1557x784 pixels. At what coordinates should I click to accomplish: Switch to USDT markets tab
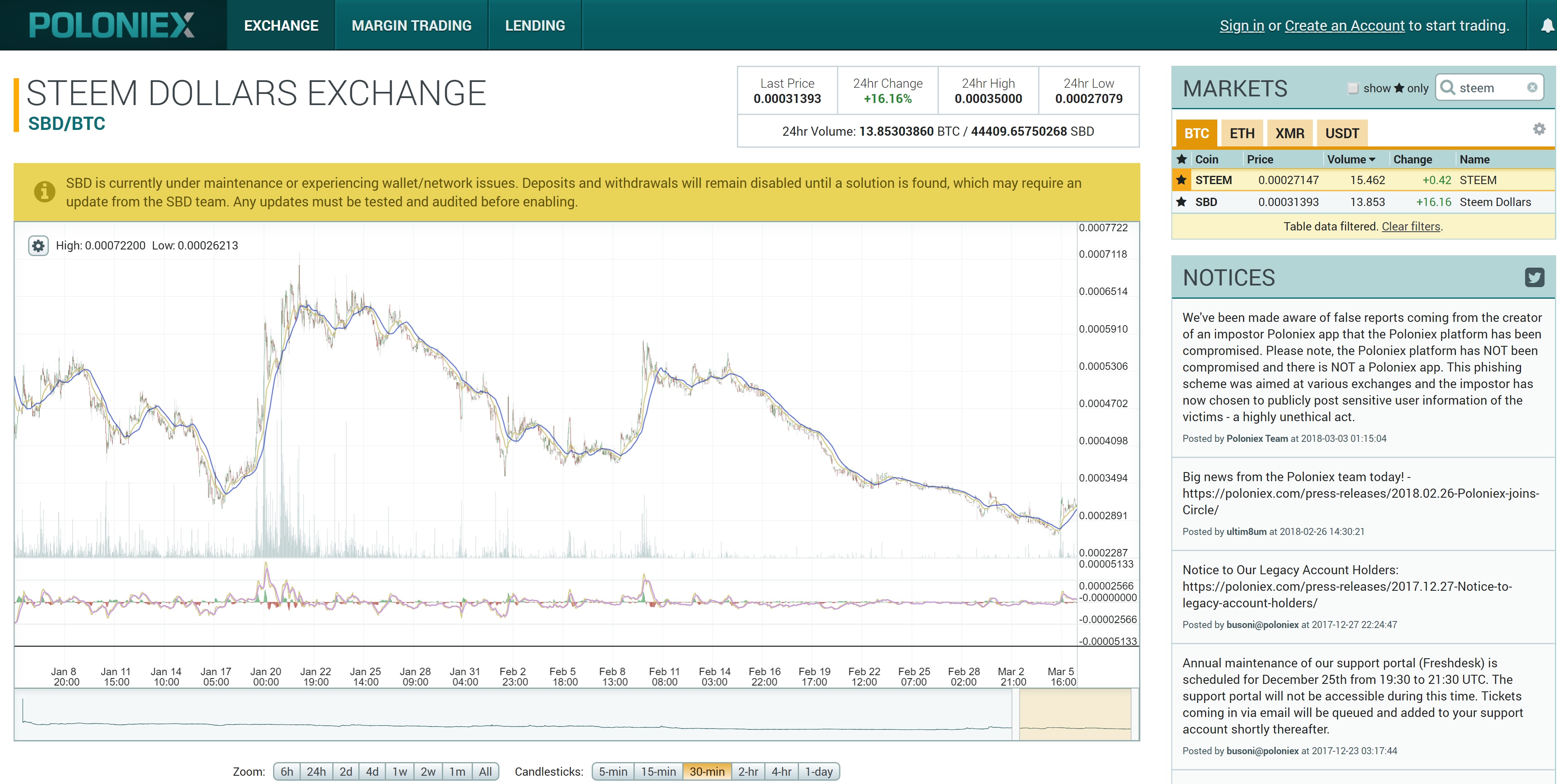pyautogui.click(x=1342, y=133)
